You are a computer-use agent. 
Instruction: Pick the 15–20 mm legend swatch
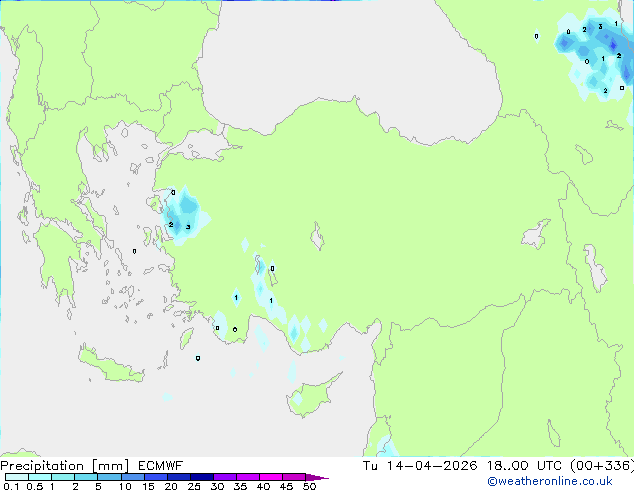(x=155, y=477)
